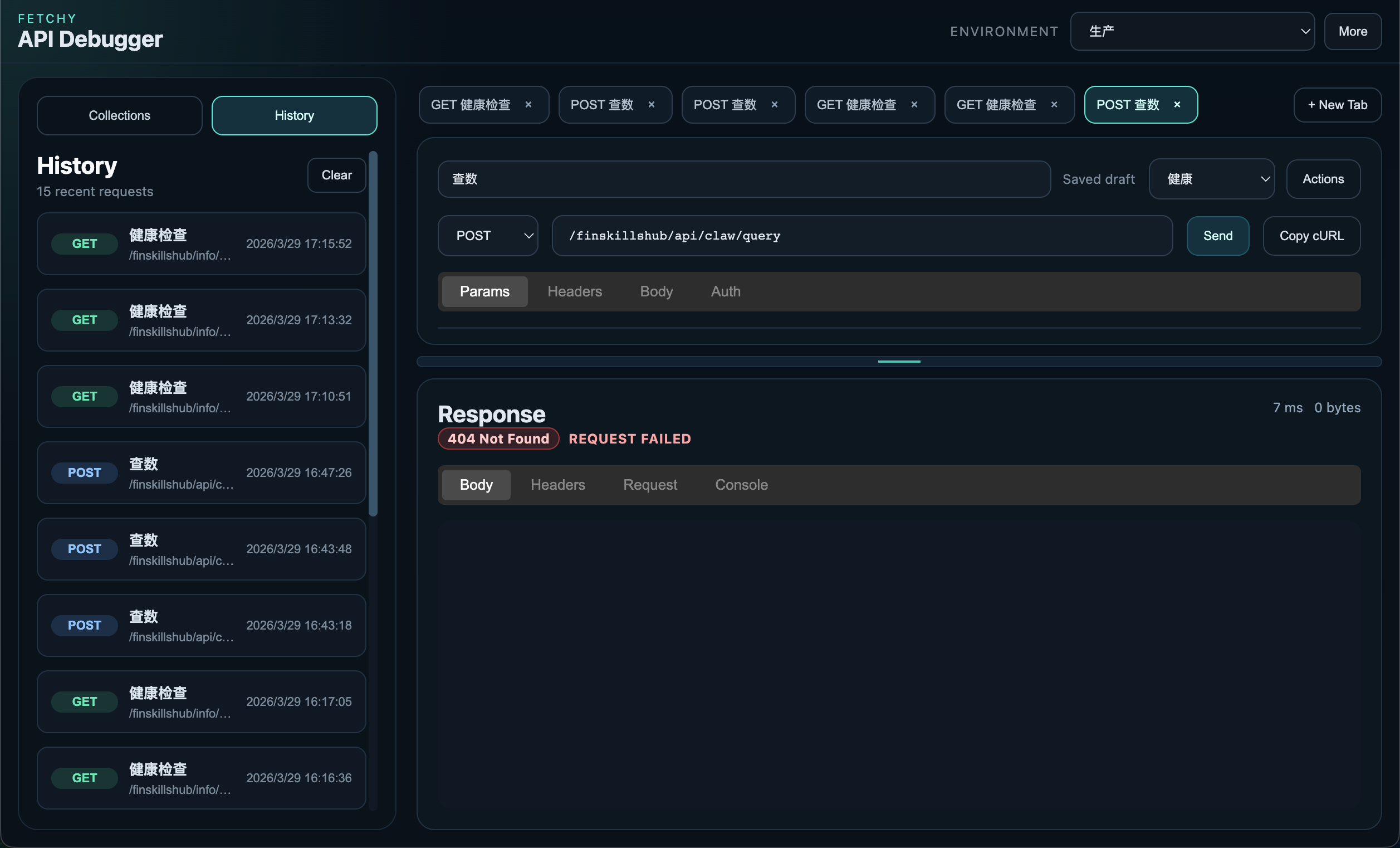Click the URL path input field

coord(861,236)
